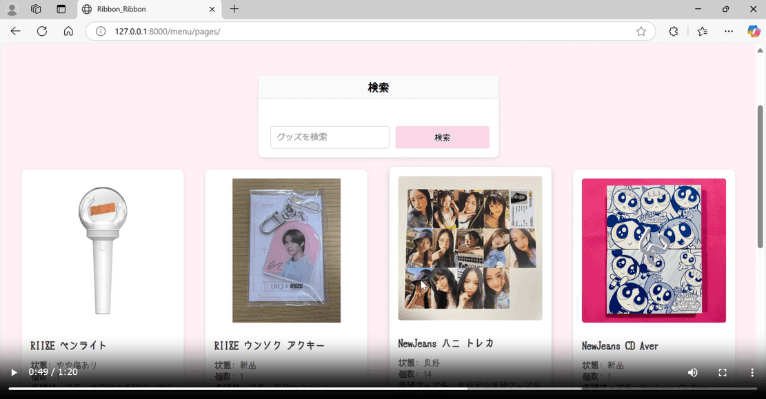Mute the video volume icon
Screen dimensions: 766x399
692,373
